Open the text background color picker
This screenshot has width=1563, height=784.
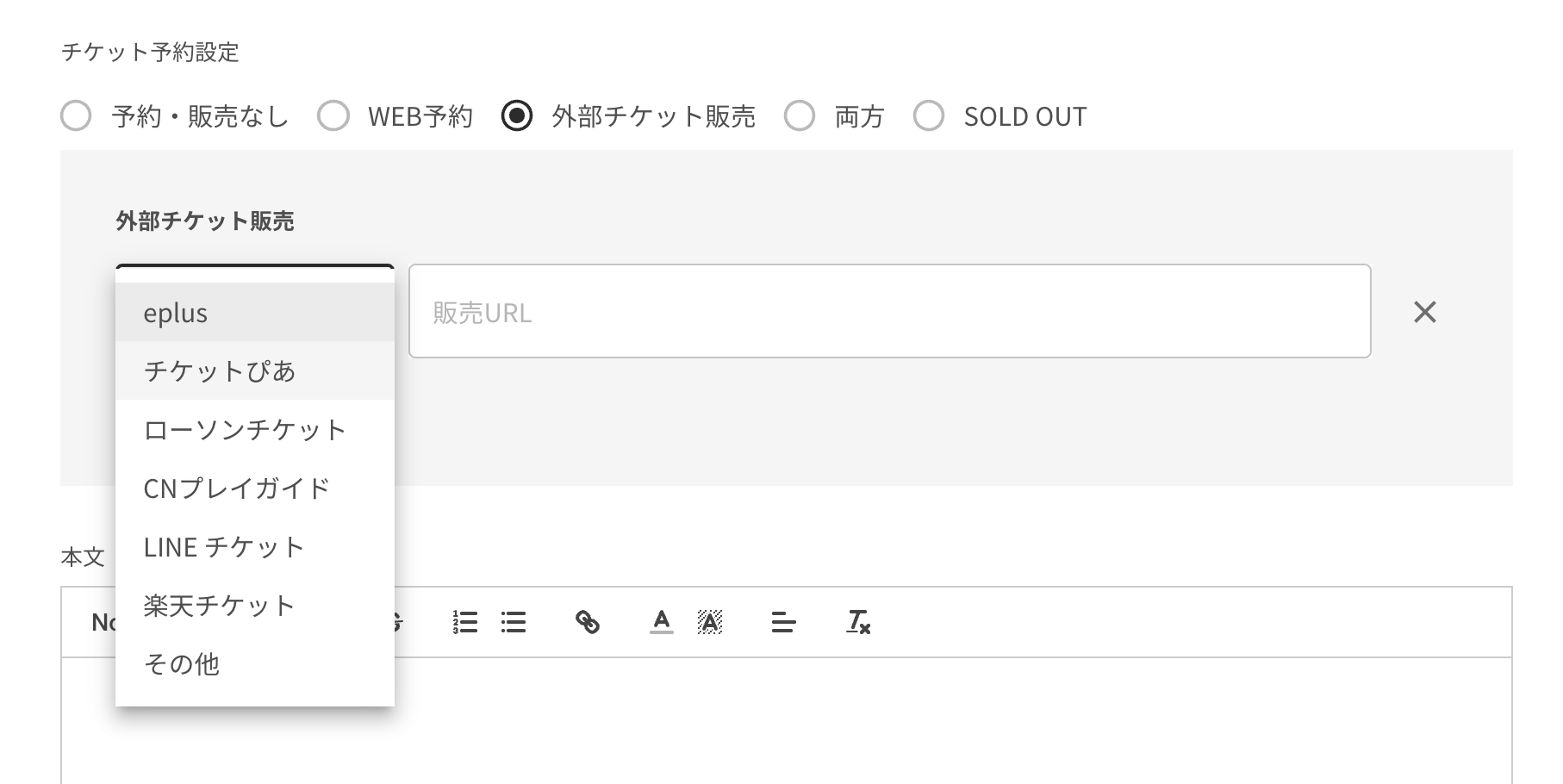click(710, 622)
